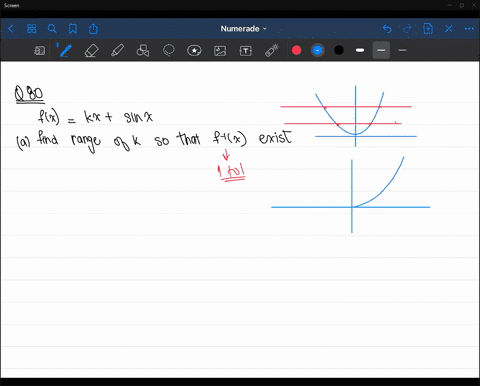Select the thinnest stroke width
480x386 pixels.
402,50
